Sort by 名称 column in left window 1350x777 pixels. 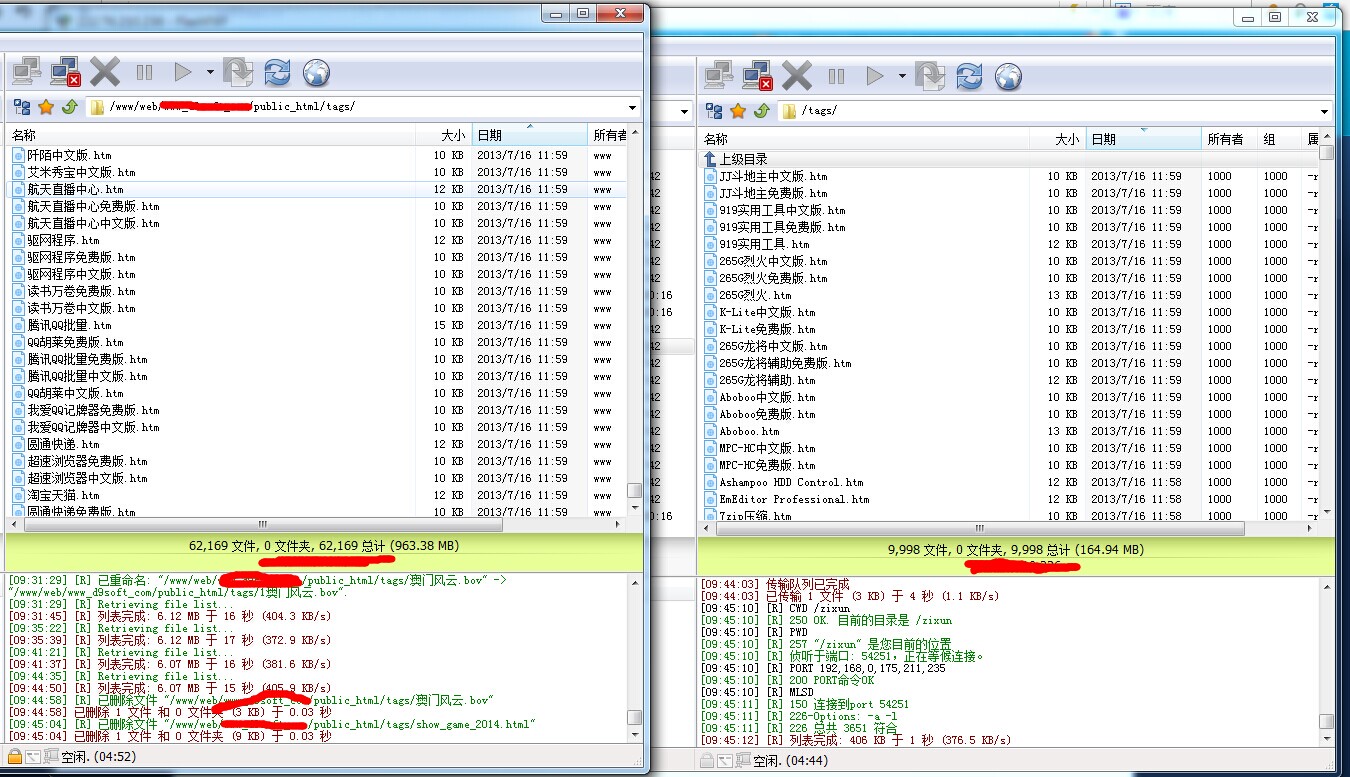(x=211, y=135)
